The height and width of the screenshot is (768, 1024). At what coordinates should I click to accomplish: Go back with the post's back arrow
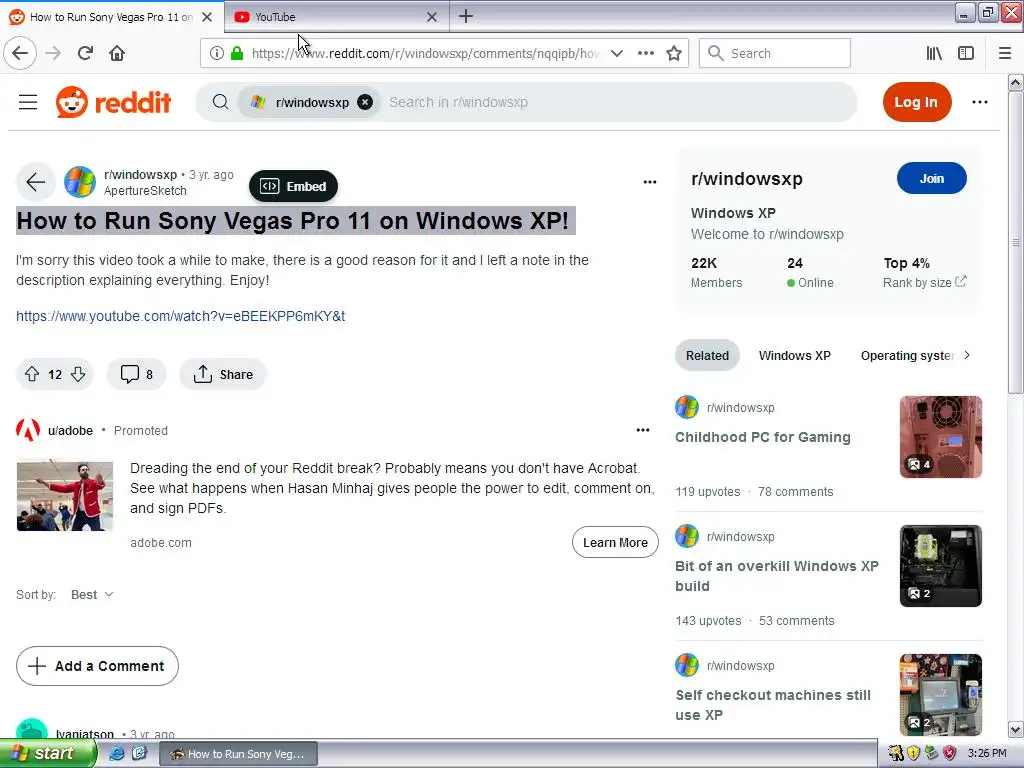pyautogui.click(x=36, y=182)
